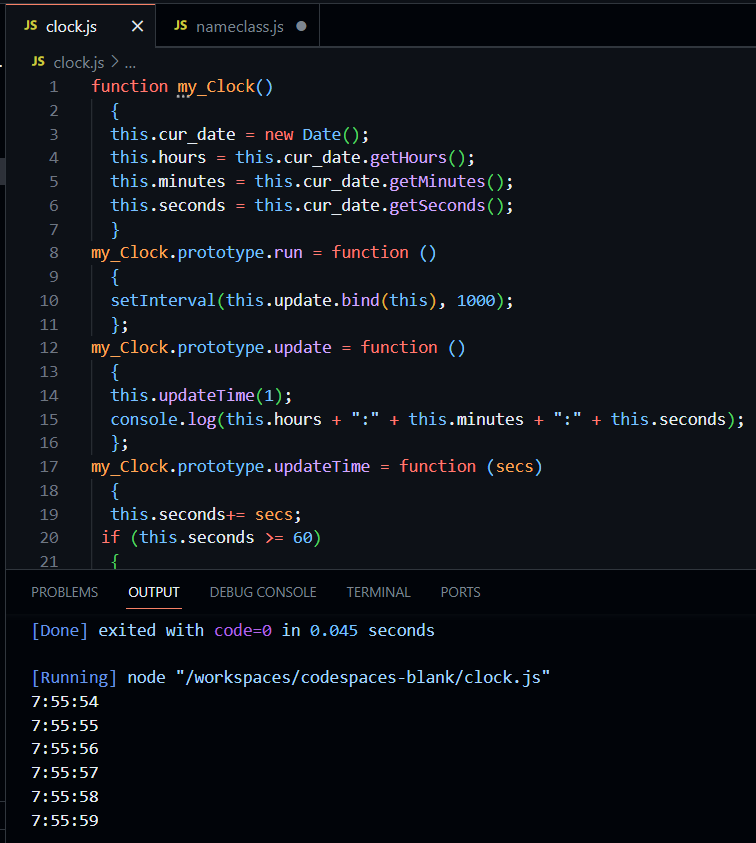
Task: Click '0.045' in the output line
Action: tap(334, 631)
